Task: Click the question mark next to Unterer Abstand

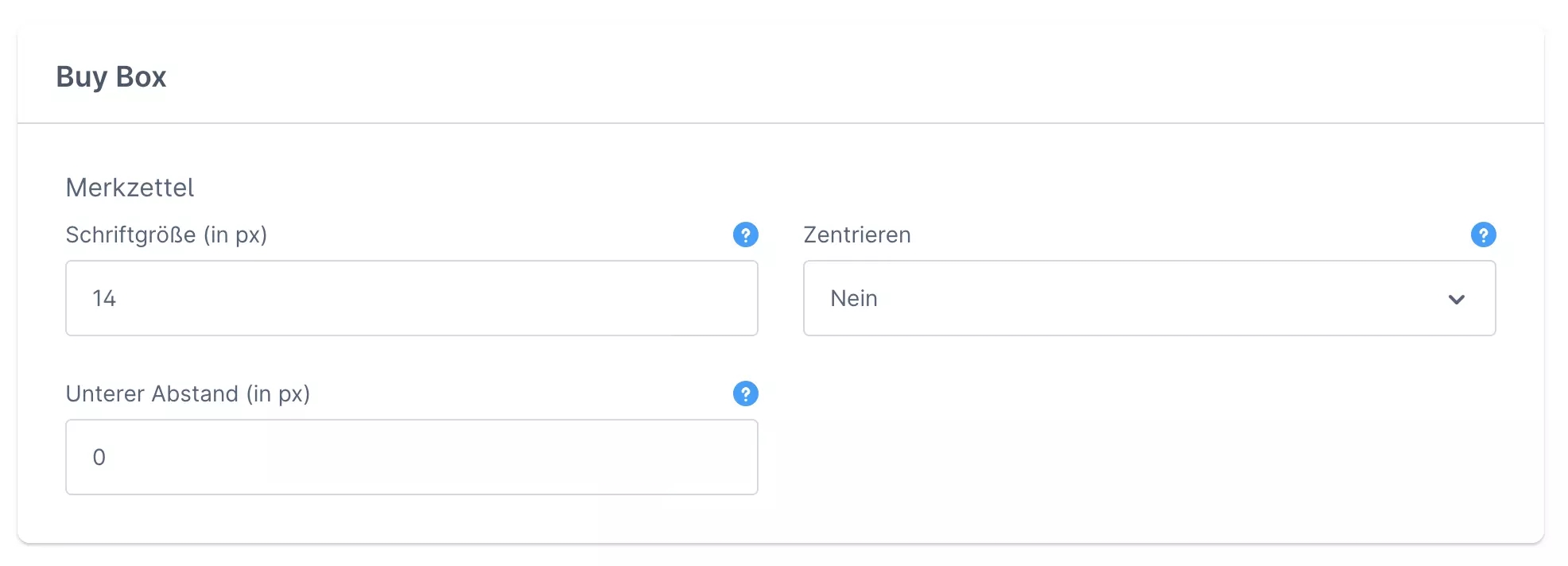Action: click(x=745, y=393)
